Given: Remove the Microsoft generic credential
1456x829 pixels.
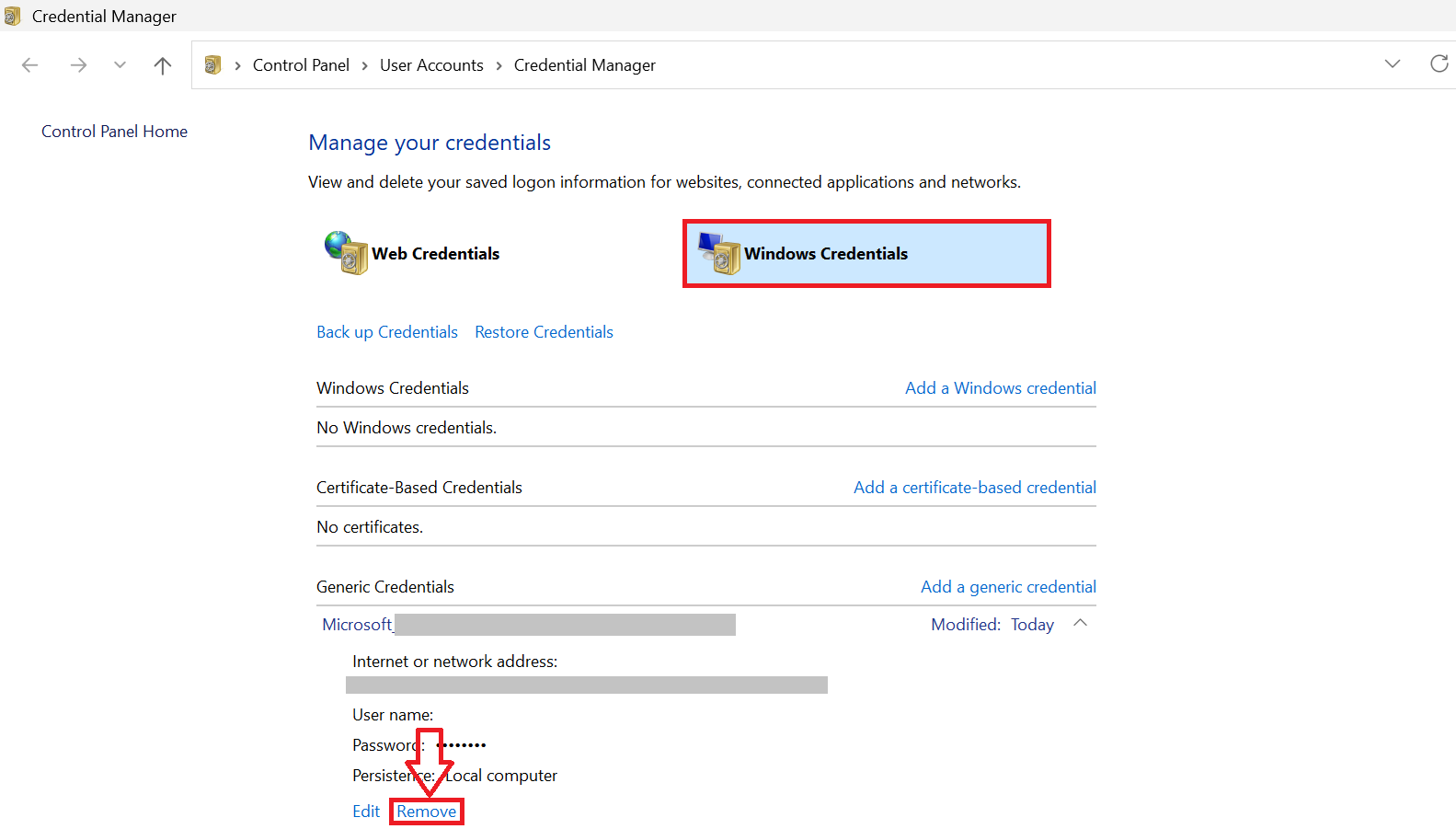Looking at the screenshot, I should [x=427, y=812].
